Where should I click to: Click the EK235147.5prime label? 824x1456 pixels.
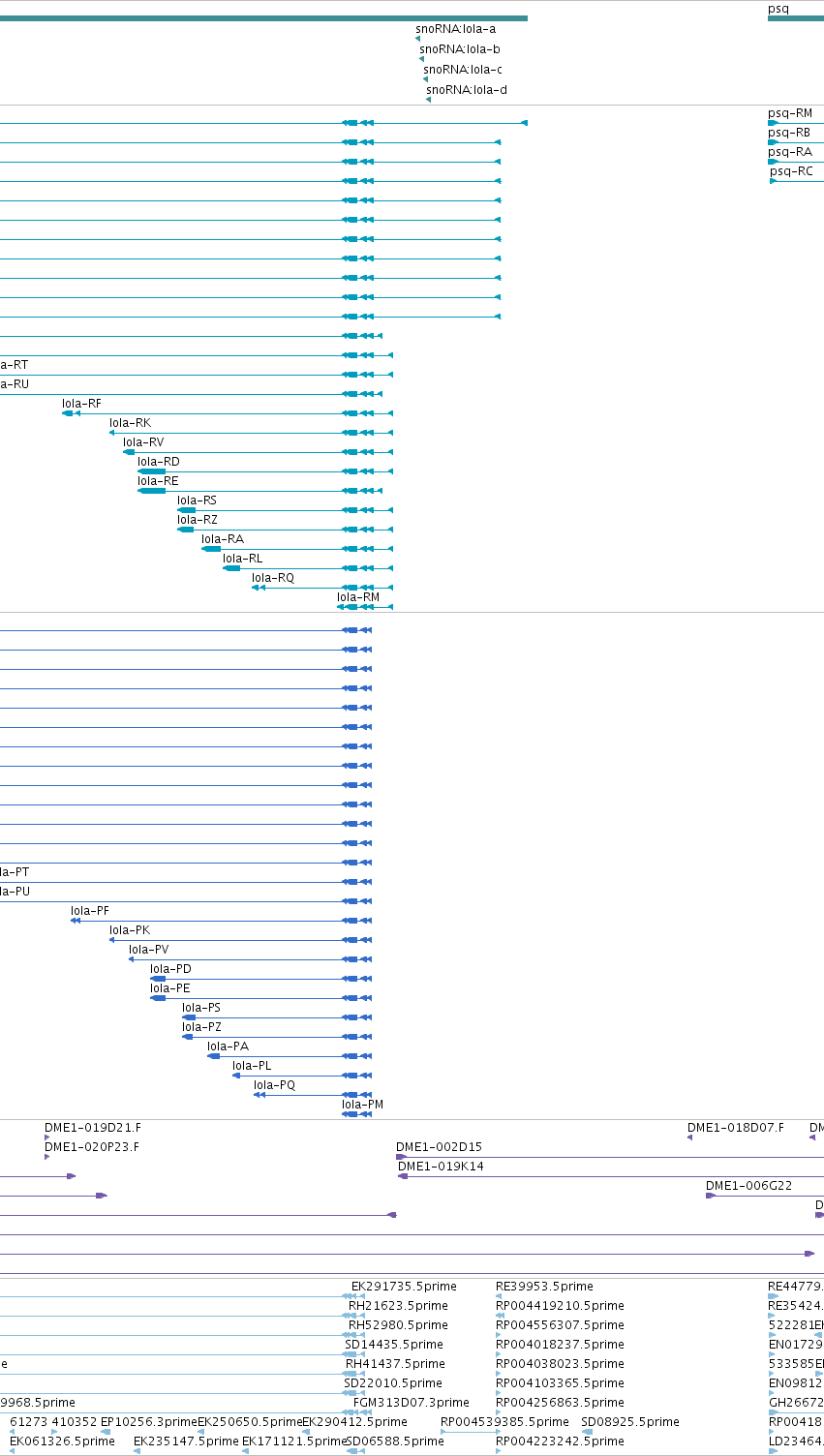click(186, 1441)
